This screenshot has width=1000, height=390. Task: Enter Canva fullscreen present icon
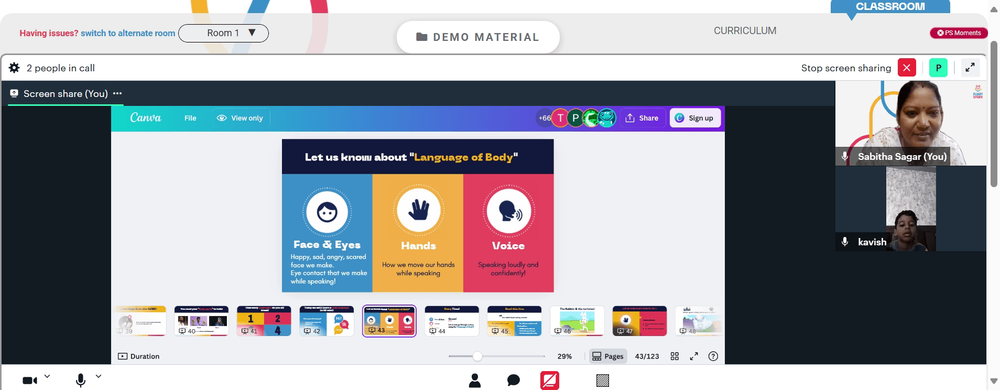click(x=694, y=356)
